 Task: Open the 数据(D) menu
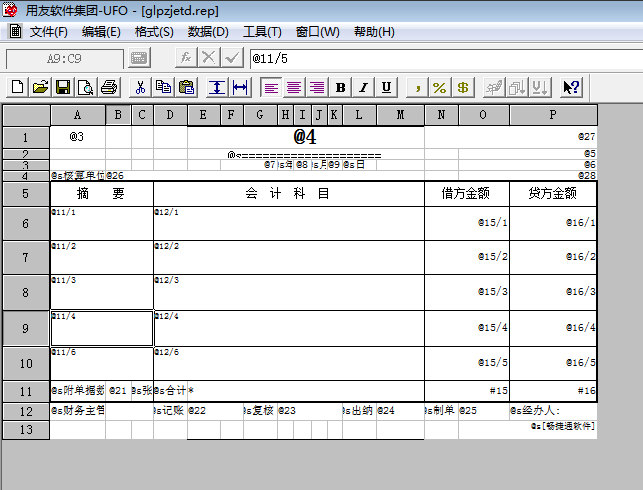208,32
